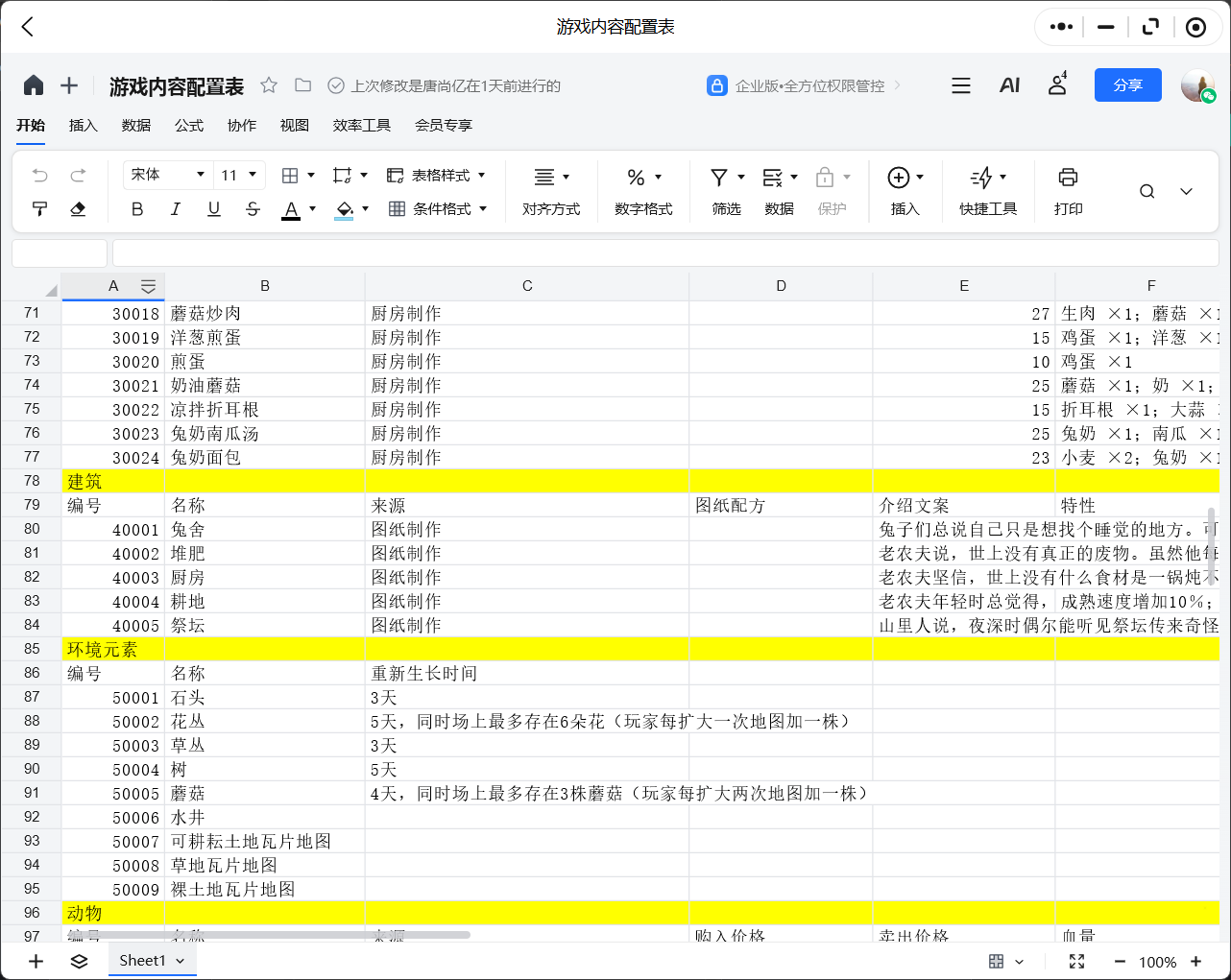
Task: Zoom in with the plus button
Action: coord(1195,962)
